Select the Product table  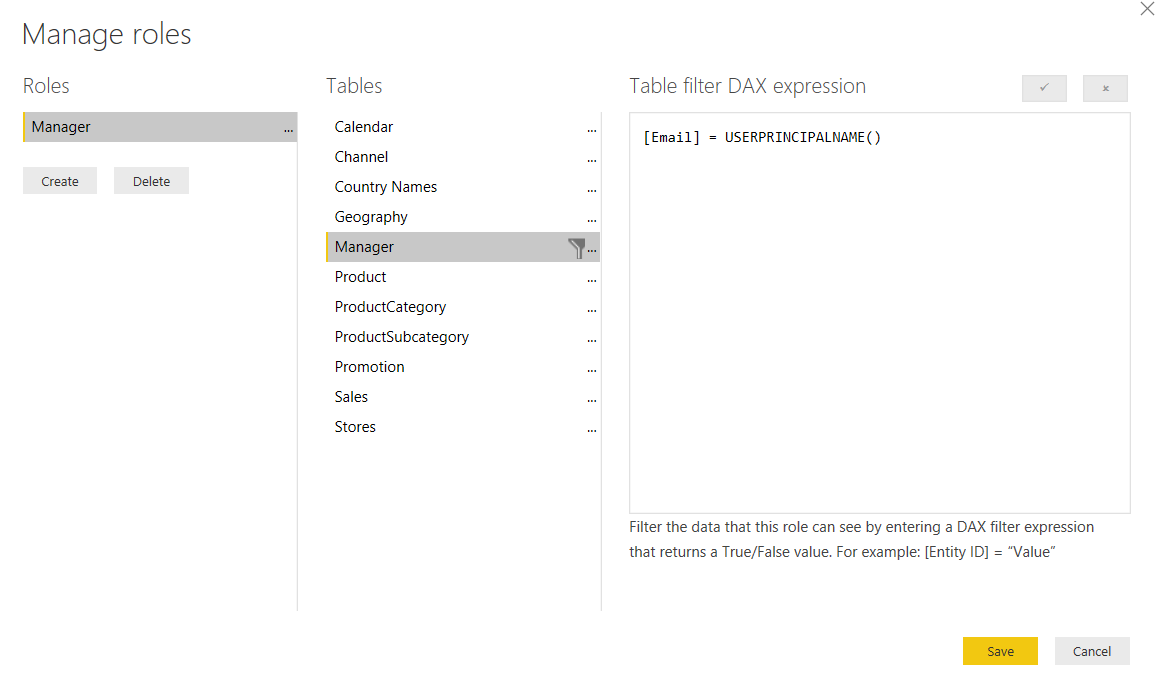(360, 277)
